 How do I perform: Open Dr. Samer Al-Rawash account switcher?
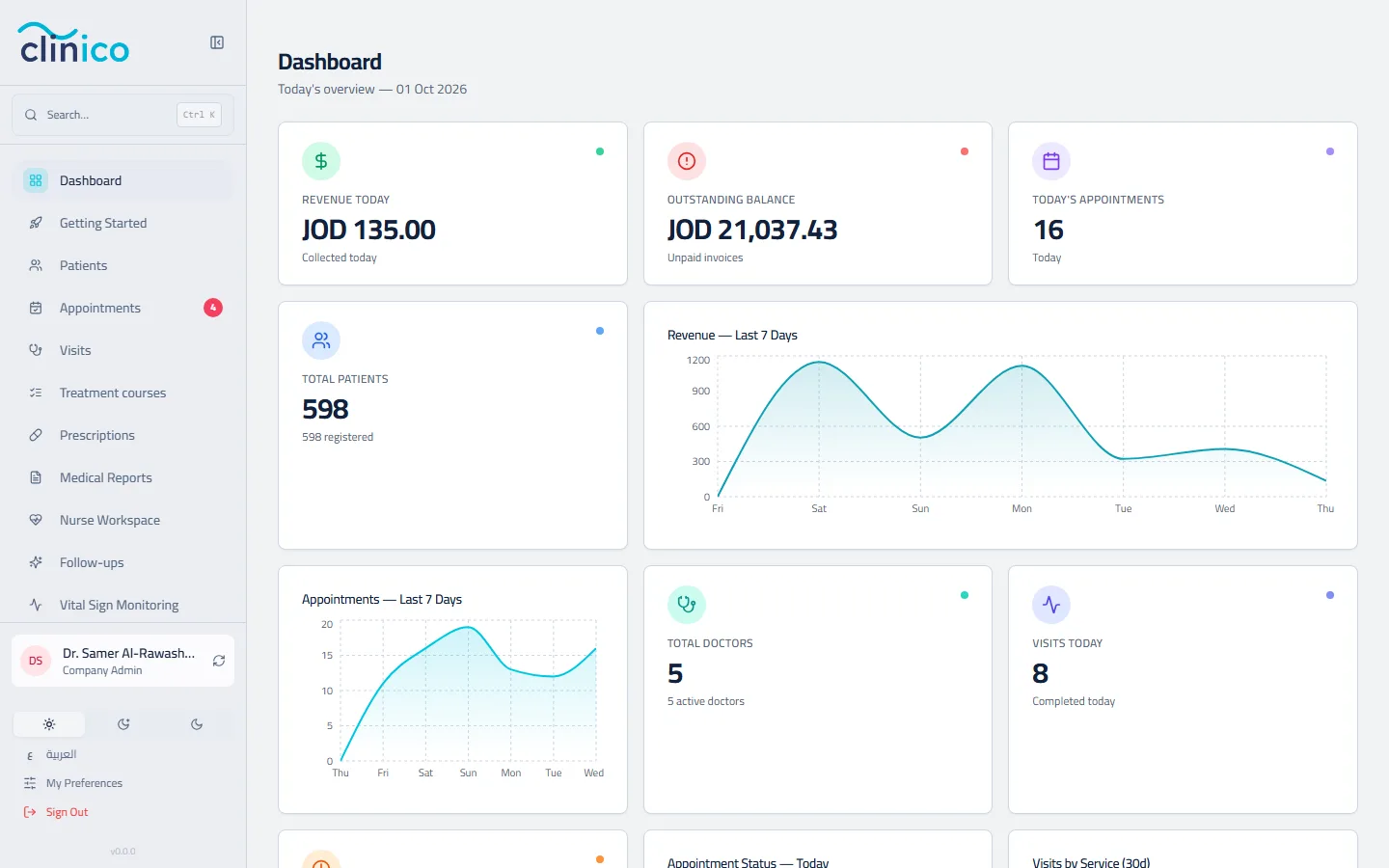tap(123, 661)
